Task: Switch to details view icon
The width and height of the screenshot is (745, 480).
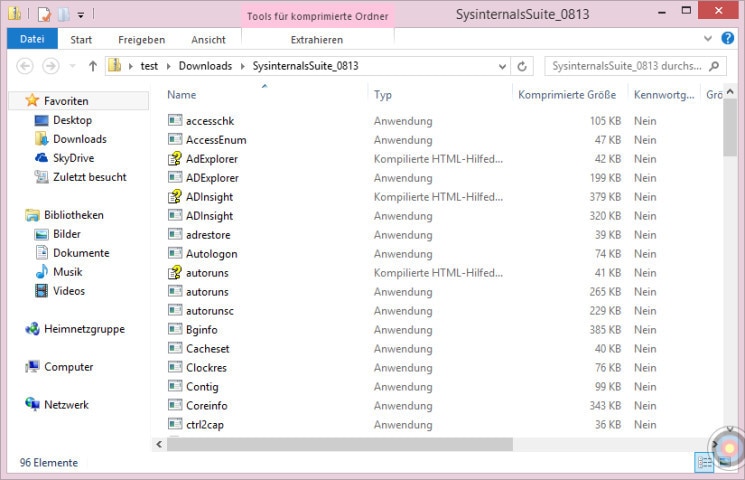Action: click(704, 462)
